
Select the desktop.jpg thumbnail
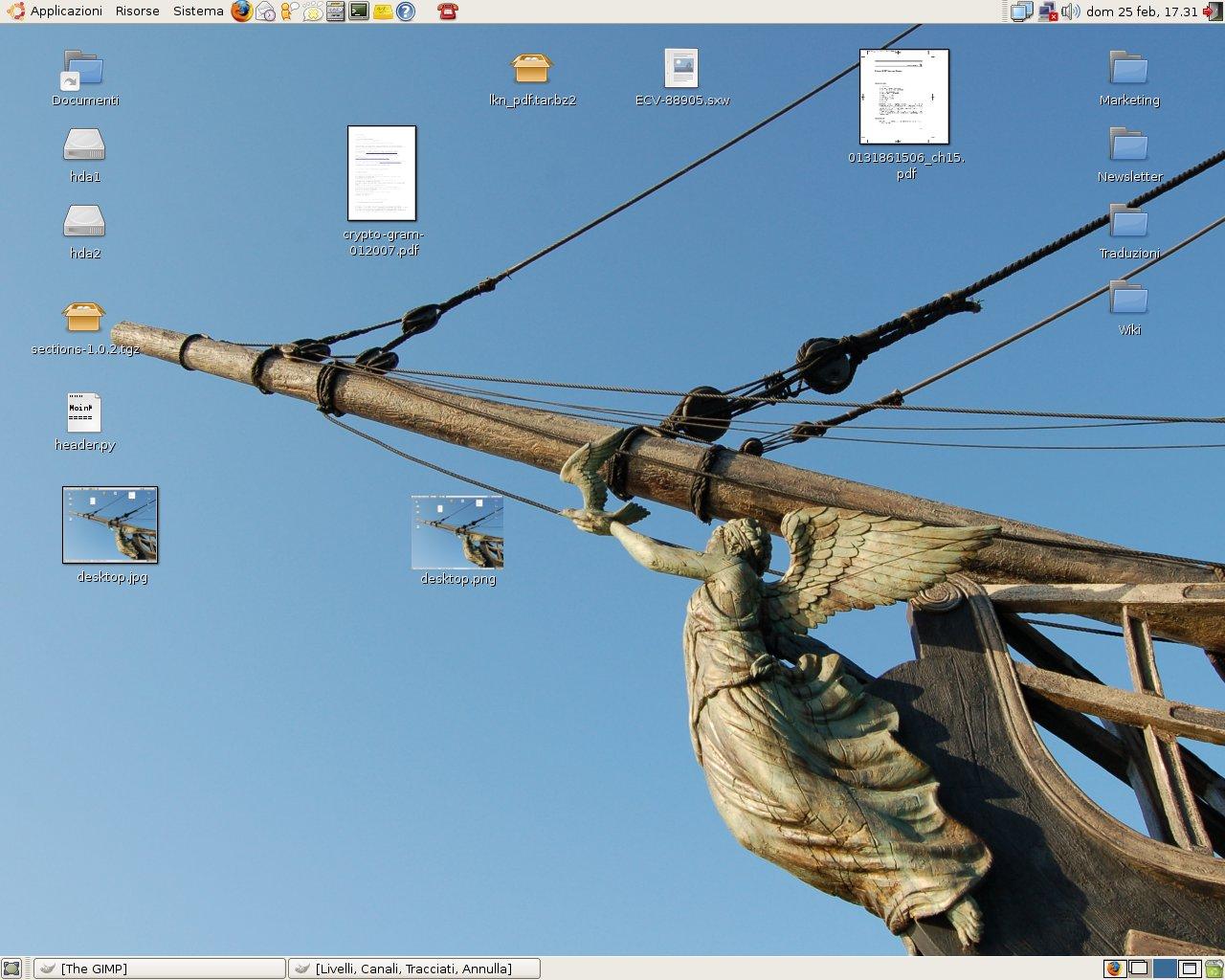(x=110, y=525)
